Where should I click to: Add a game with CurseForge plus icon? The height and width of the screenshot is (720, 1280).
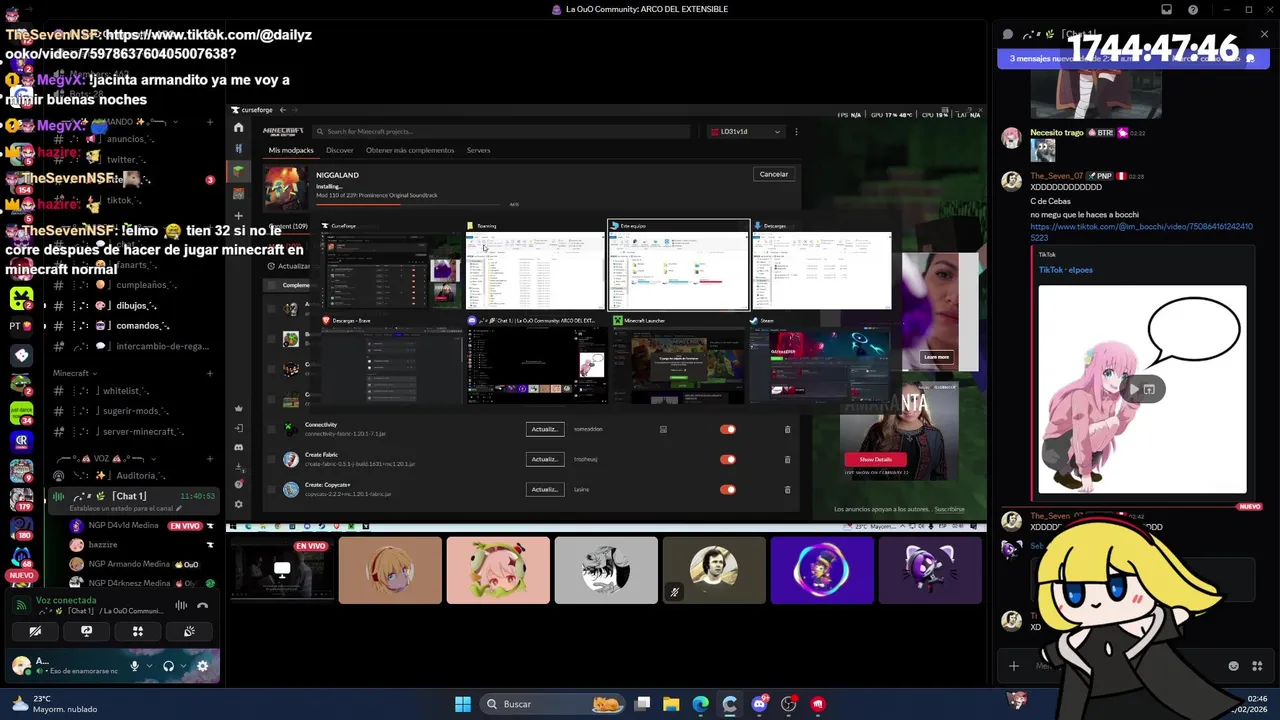tap(238, 215)
